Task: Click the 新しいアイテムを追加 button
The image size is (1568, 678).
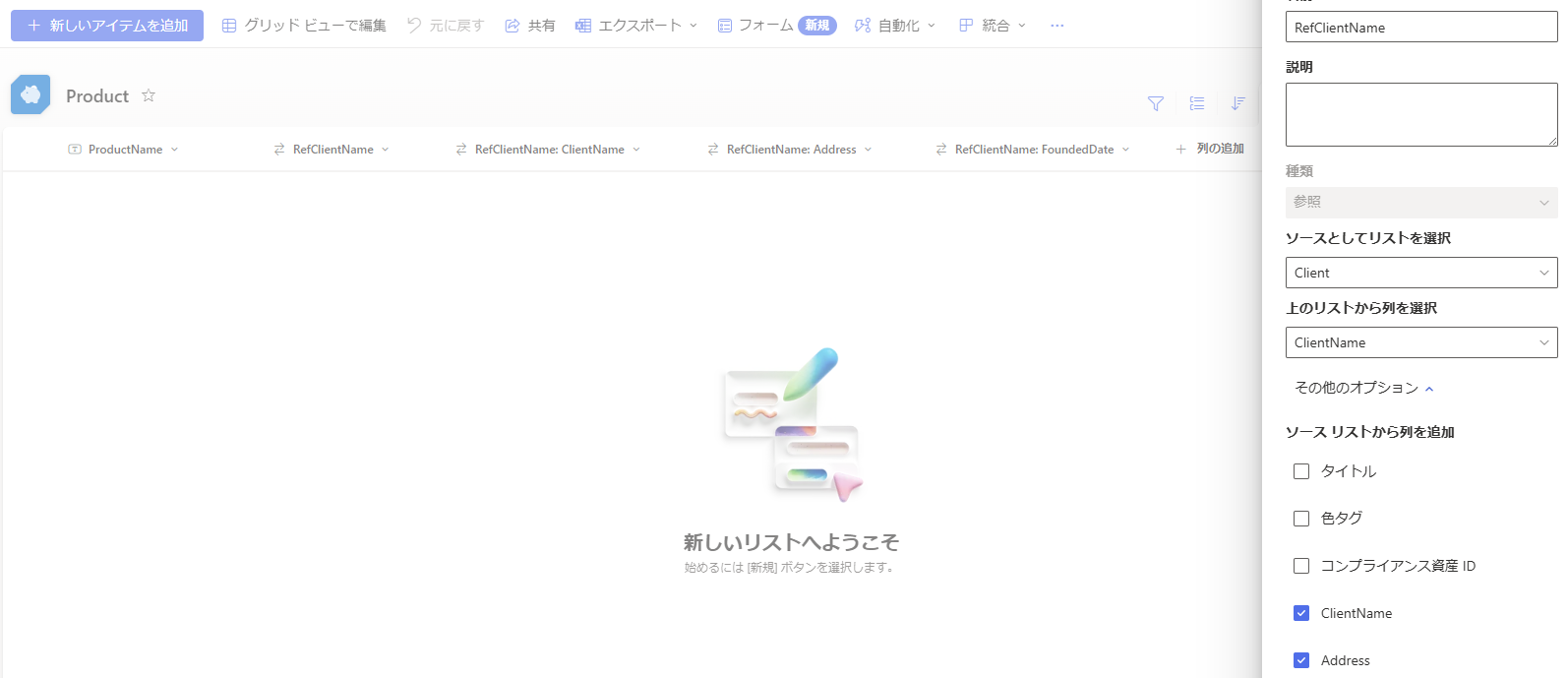Action: click(x=107, y=26)
